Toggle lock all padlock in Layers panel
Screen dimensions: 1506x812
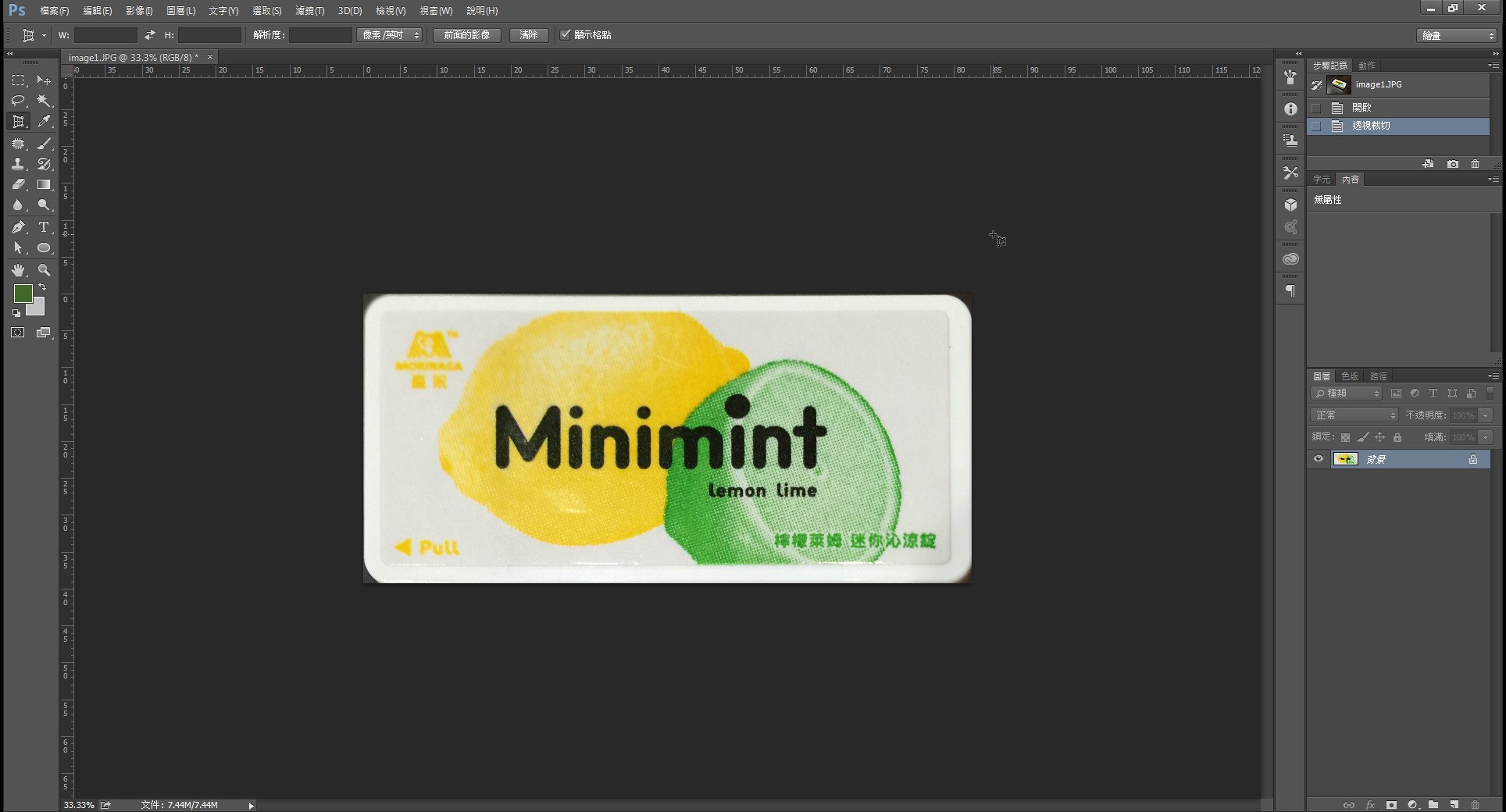[x=1397, y=438]
